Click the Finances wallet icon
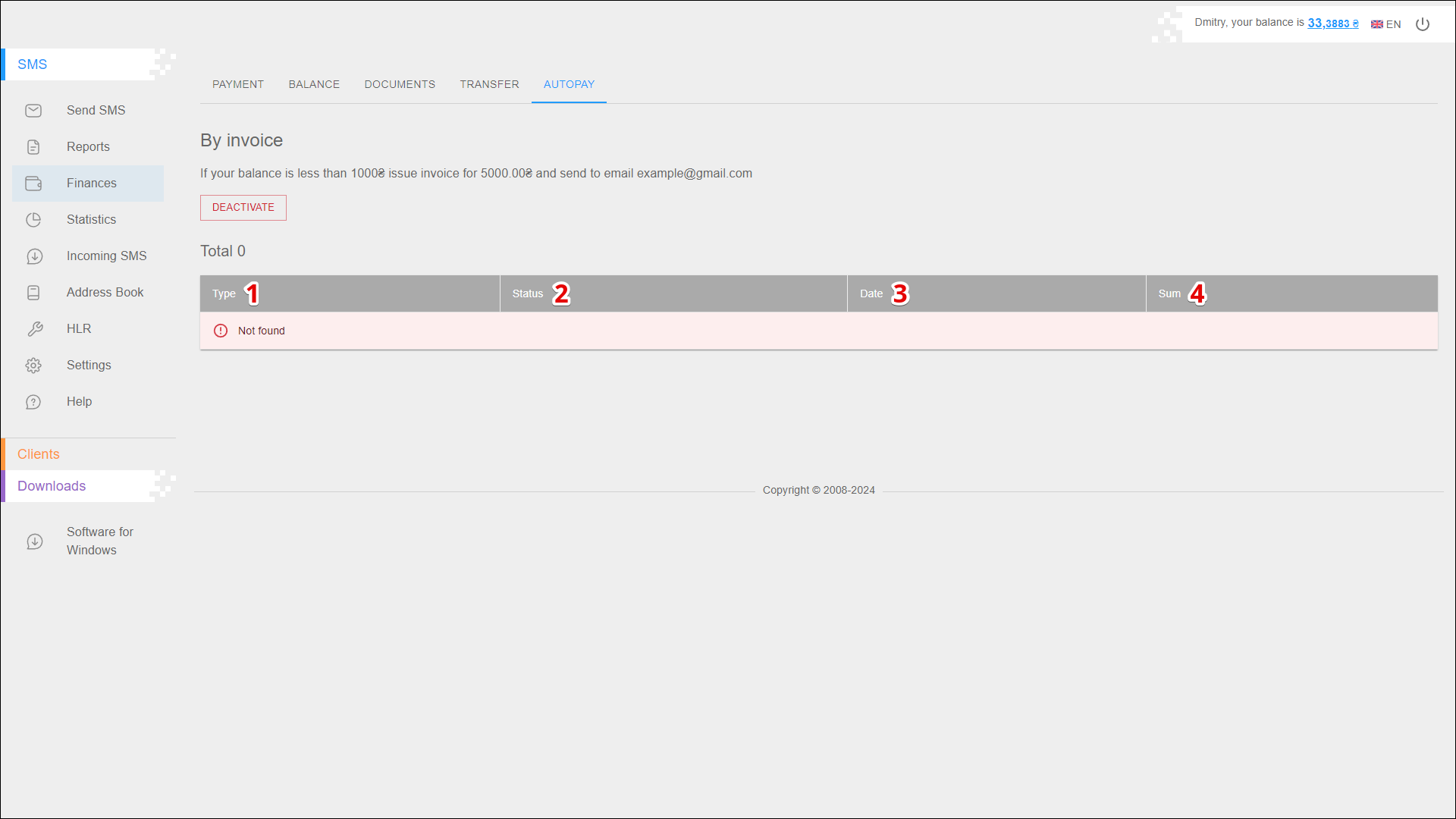 [33, 184]
